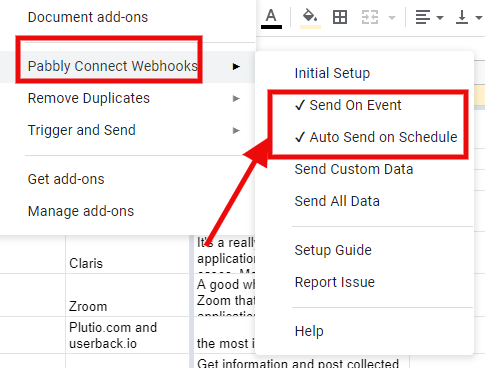This screenshot has height=368, width=485.
Task: Open Help in the Pabbly submenu
Action: (365, 331)
